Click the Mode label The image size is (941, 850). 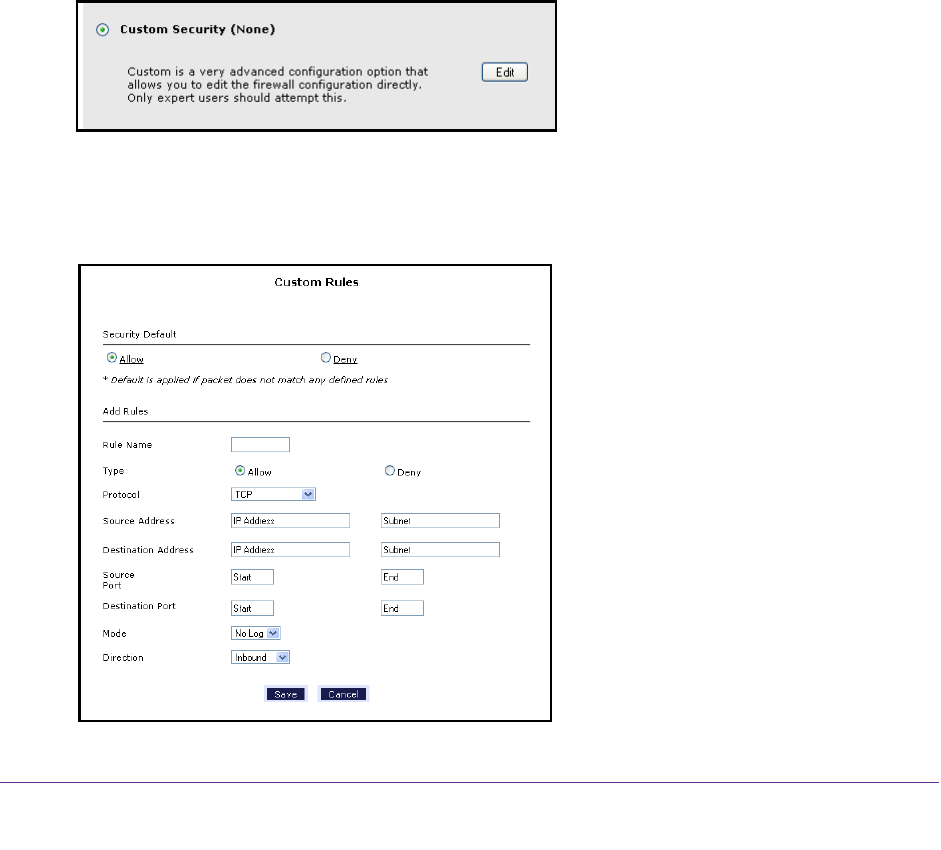point(115,634)
